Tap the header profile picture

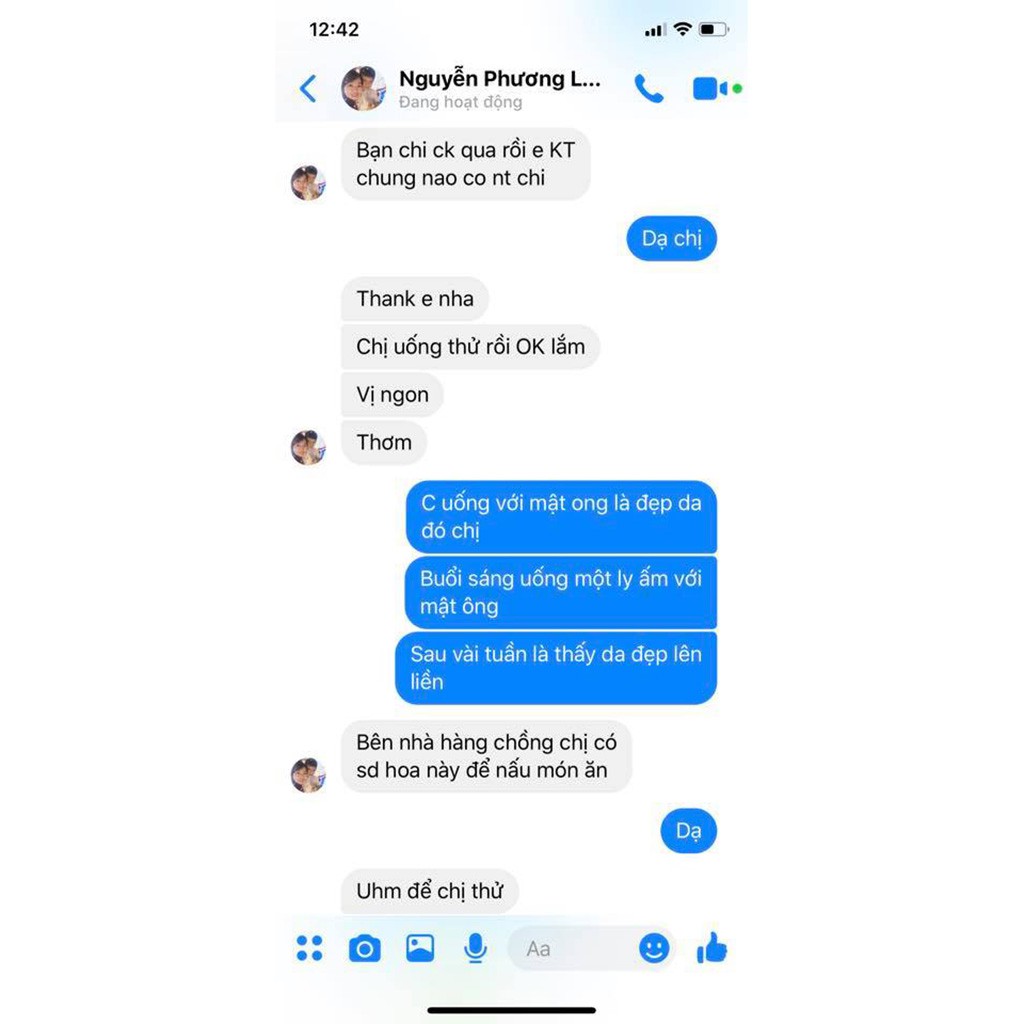coord(364,88)
